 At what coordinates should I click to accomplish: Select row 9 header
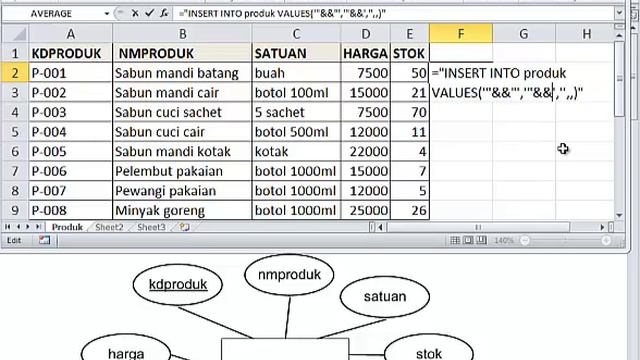click(x=15, y=210)
